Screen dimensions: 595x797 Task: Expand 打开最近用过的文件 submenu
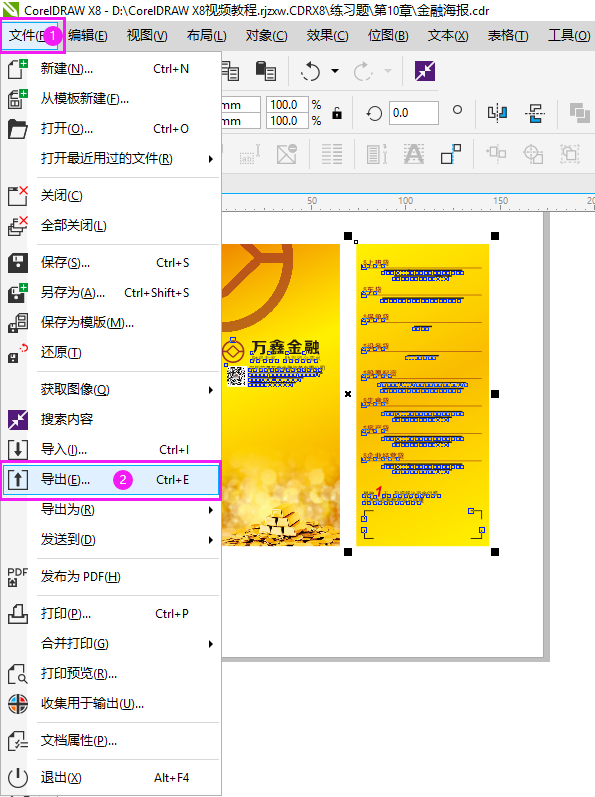pos(111,159)
